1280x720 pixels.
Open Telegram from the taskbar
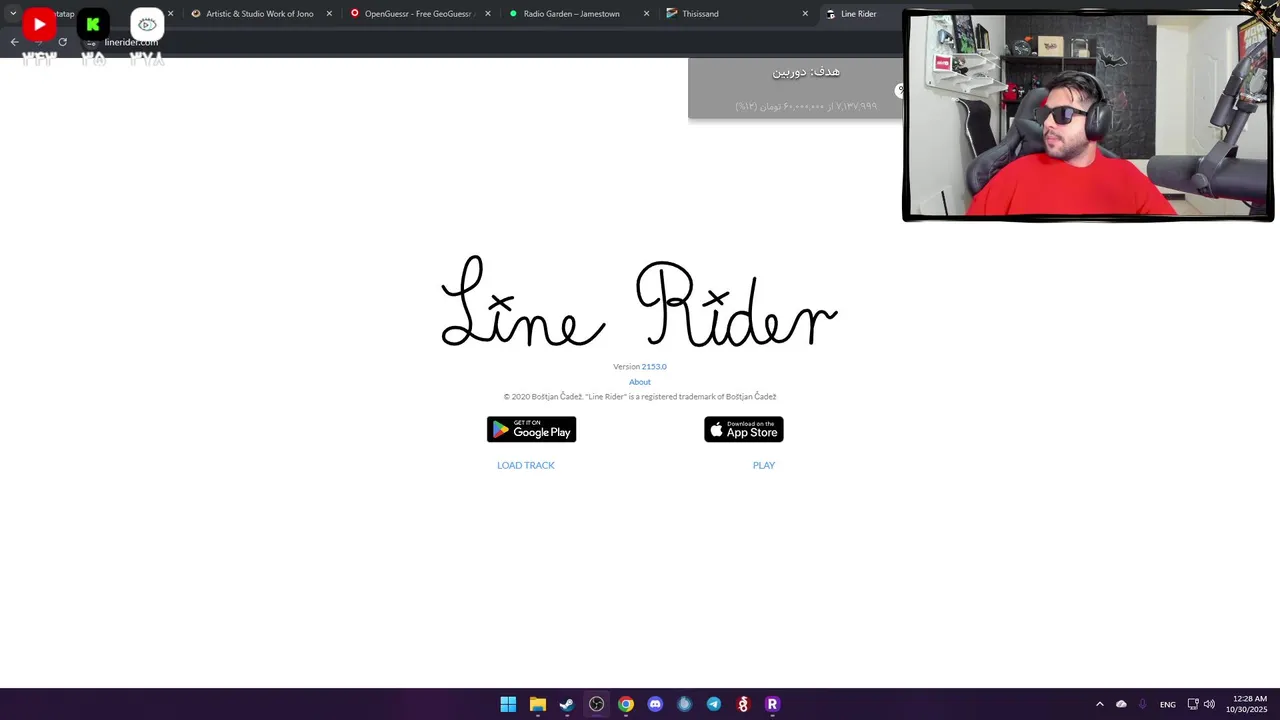(x=713, y=704)
